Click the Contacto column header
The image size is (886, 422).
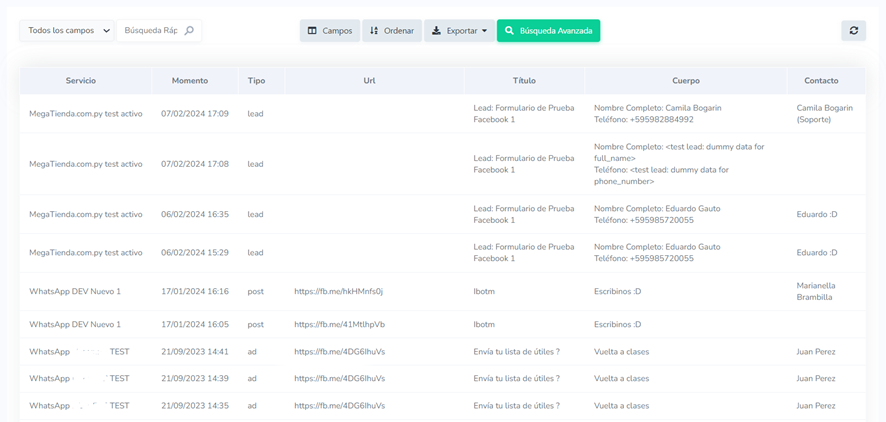point(821,80)
